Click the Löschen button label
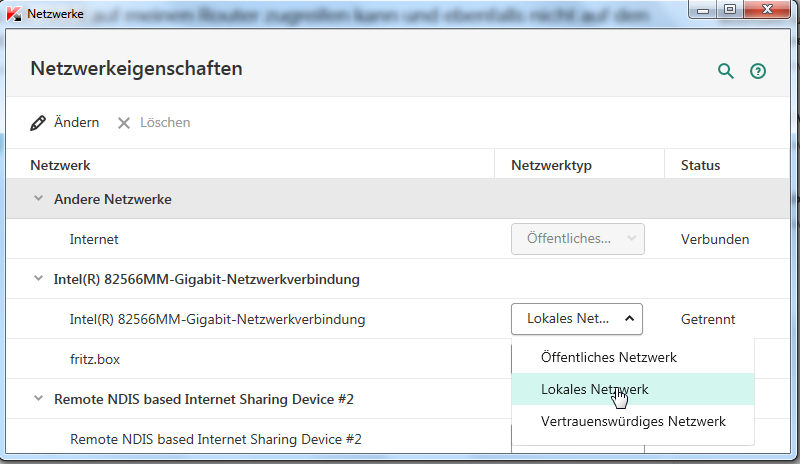Screen dimensions: 800x464 (x=165, y=123)
